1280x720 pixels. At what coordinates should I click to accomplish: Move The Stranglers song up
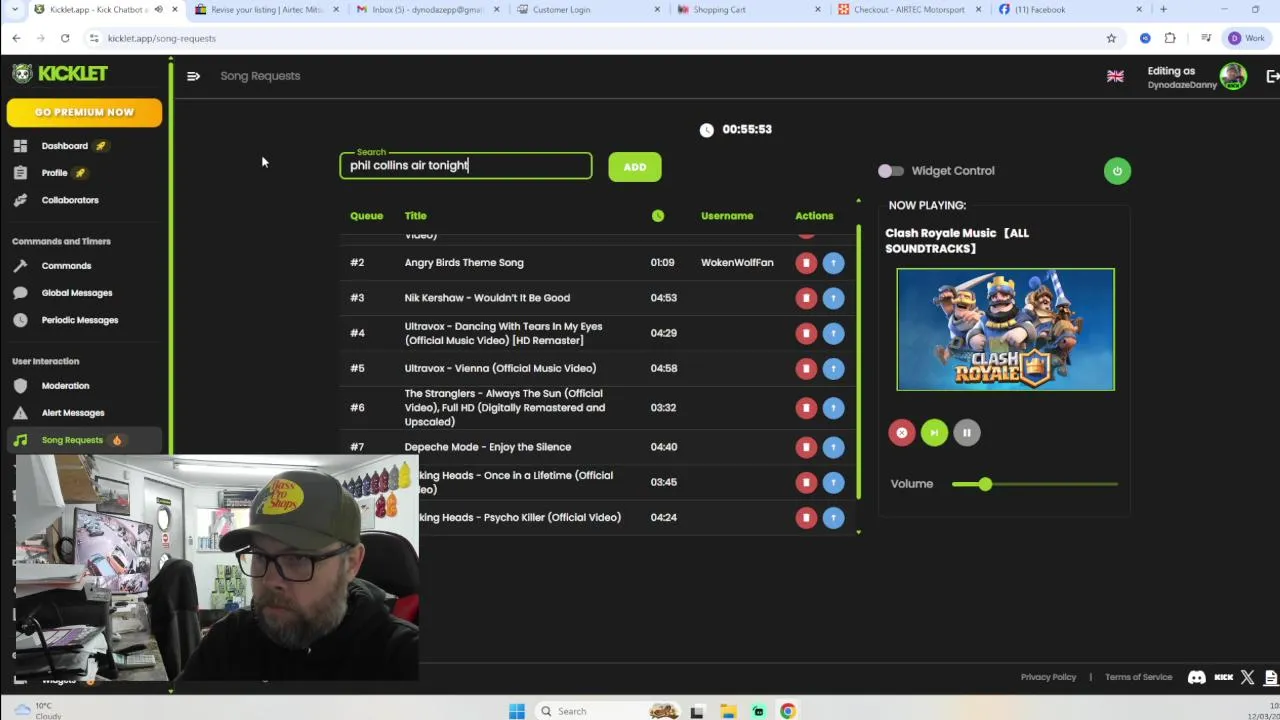(x=833, y=408)
